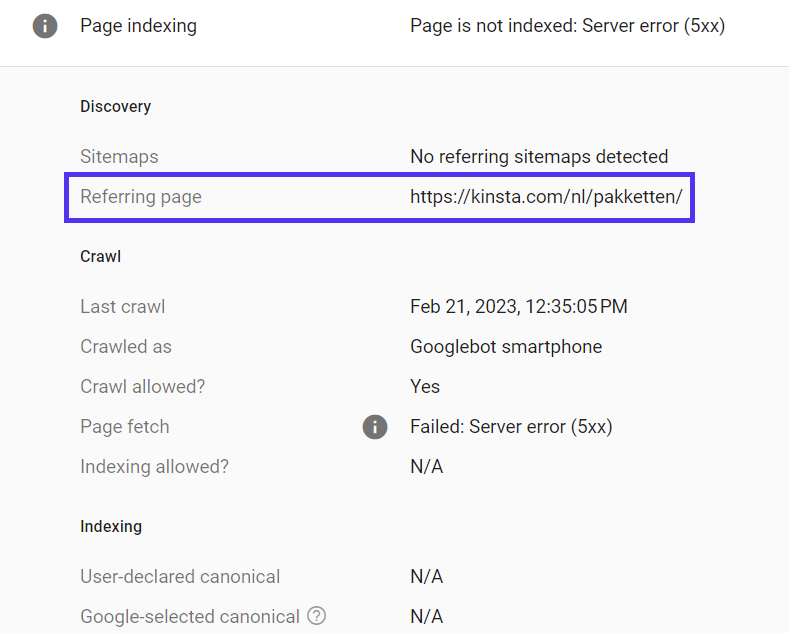789x633 pixels.
Task: Click the Discovery section heading
Action: click(x=115, y=106)
